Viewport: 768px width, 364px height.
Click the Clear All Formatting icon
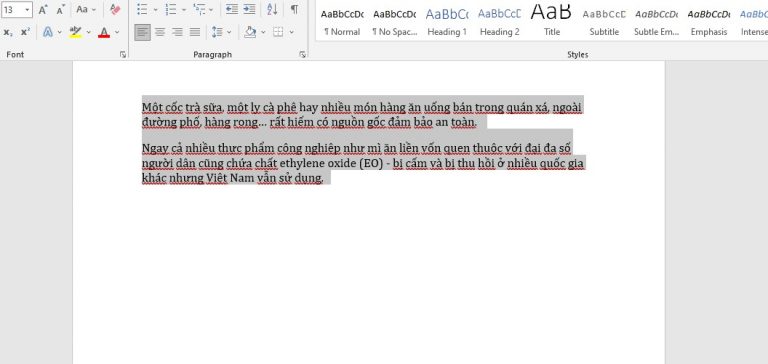pyautogui.click(x=115, y=9)
